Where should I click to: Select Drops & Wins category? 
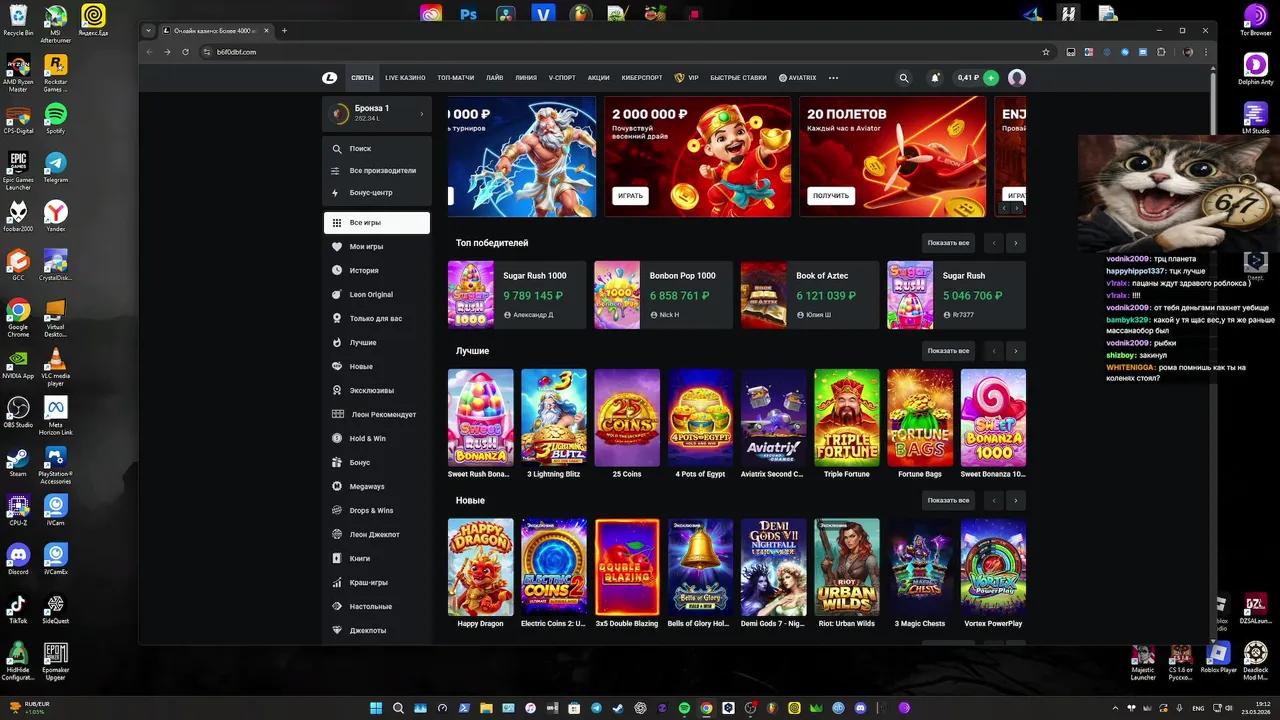point(377,510)
